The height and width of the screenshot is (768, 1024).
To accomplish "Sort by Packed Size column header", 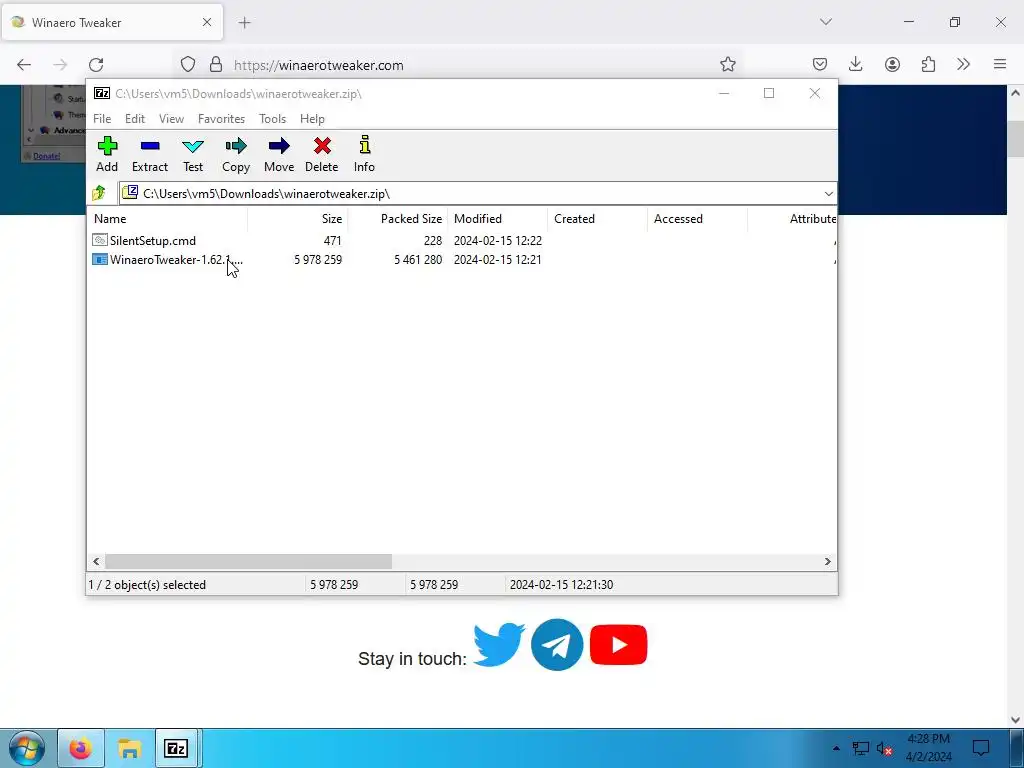I will tap(398, 219).
